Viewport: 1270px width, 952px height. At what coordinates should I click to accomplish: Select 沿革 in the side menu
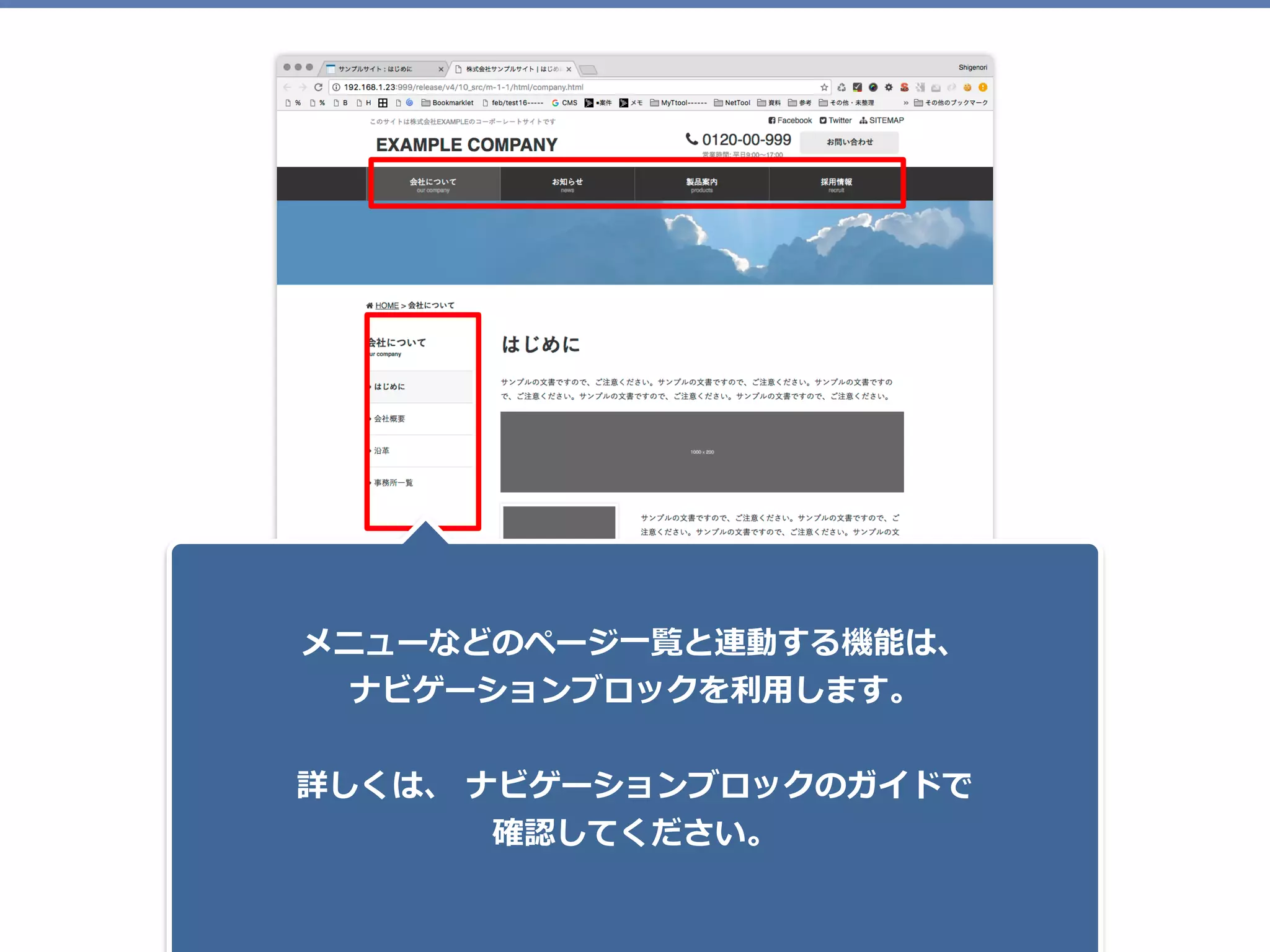tap(420, 451)
